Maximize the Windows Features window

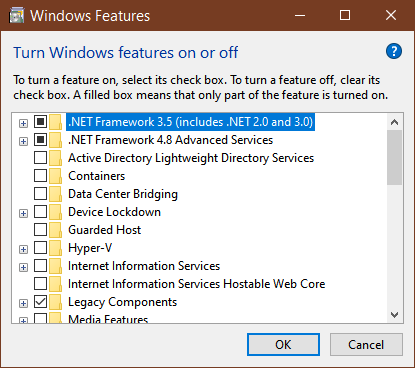tap(345, 15)
